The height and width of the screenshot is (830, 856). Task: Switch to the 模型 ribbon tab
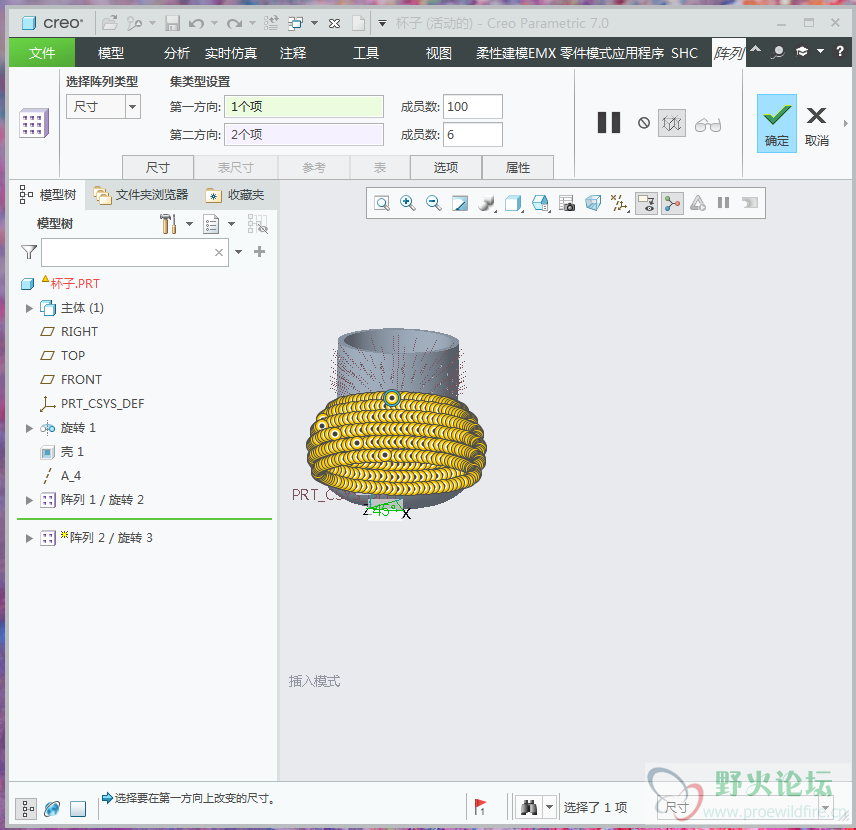[x=111, y=53]
